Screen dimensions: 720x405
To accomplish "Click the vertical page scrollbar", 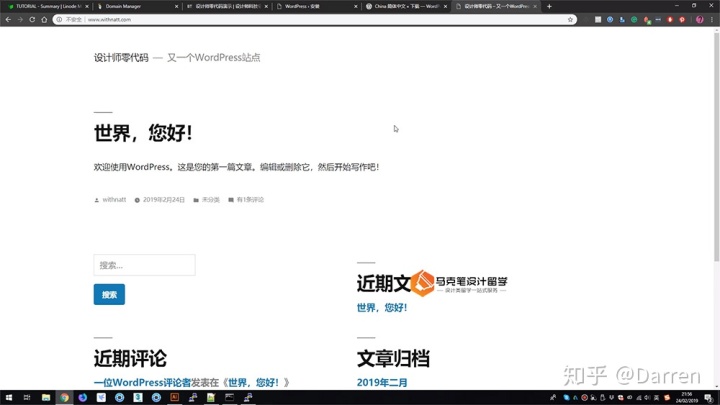I will (716, 147).
